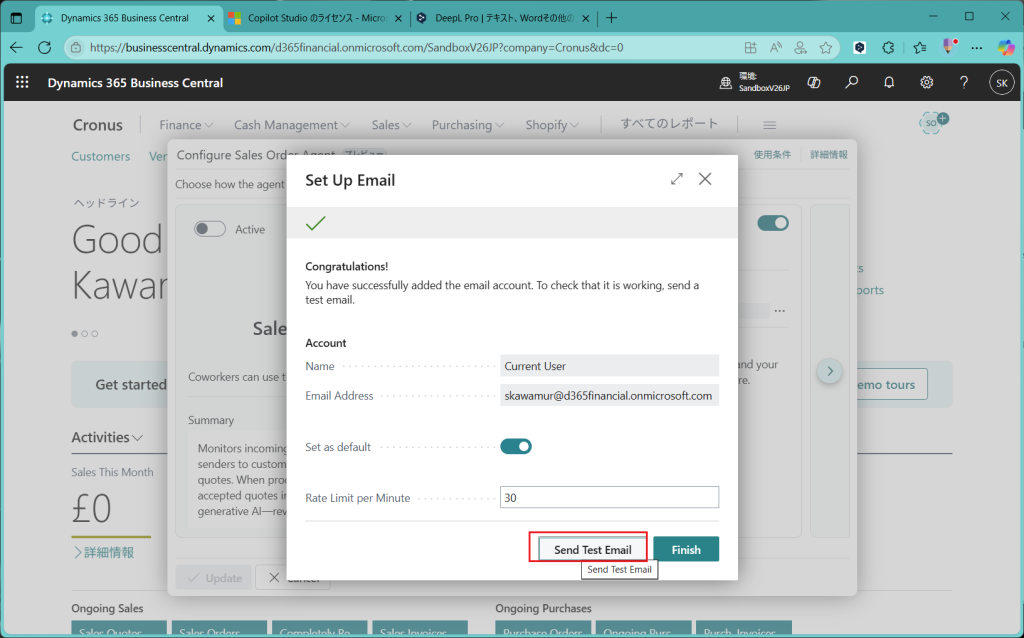
Task: Select the Name field showing Current User
Action: pyautogui.click(x=609, y=366)
